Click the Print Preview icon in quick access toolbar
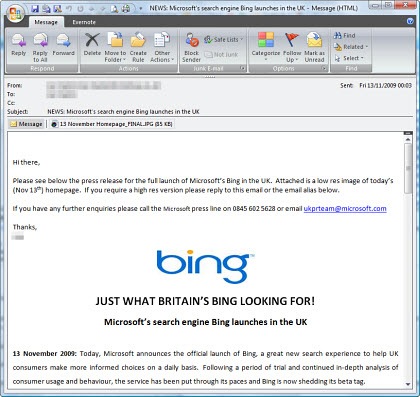The image size is (420, 397). 114,9
